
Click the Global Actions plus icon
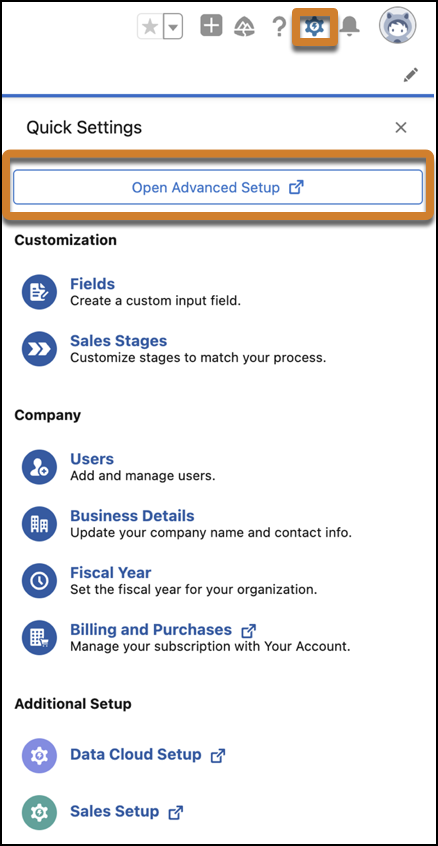(211, 26)
